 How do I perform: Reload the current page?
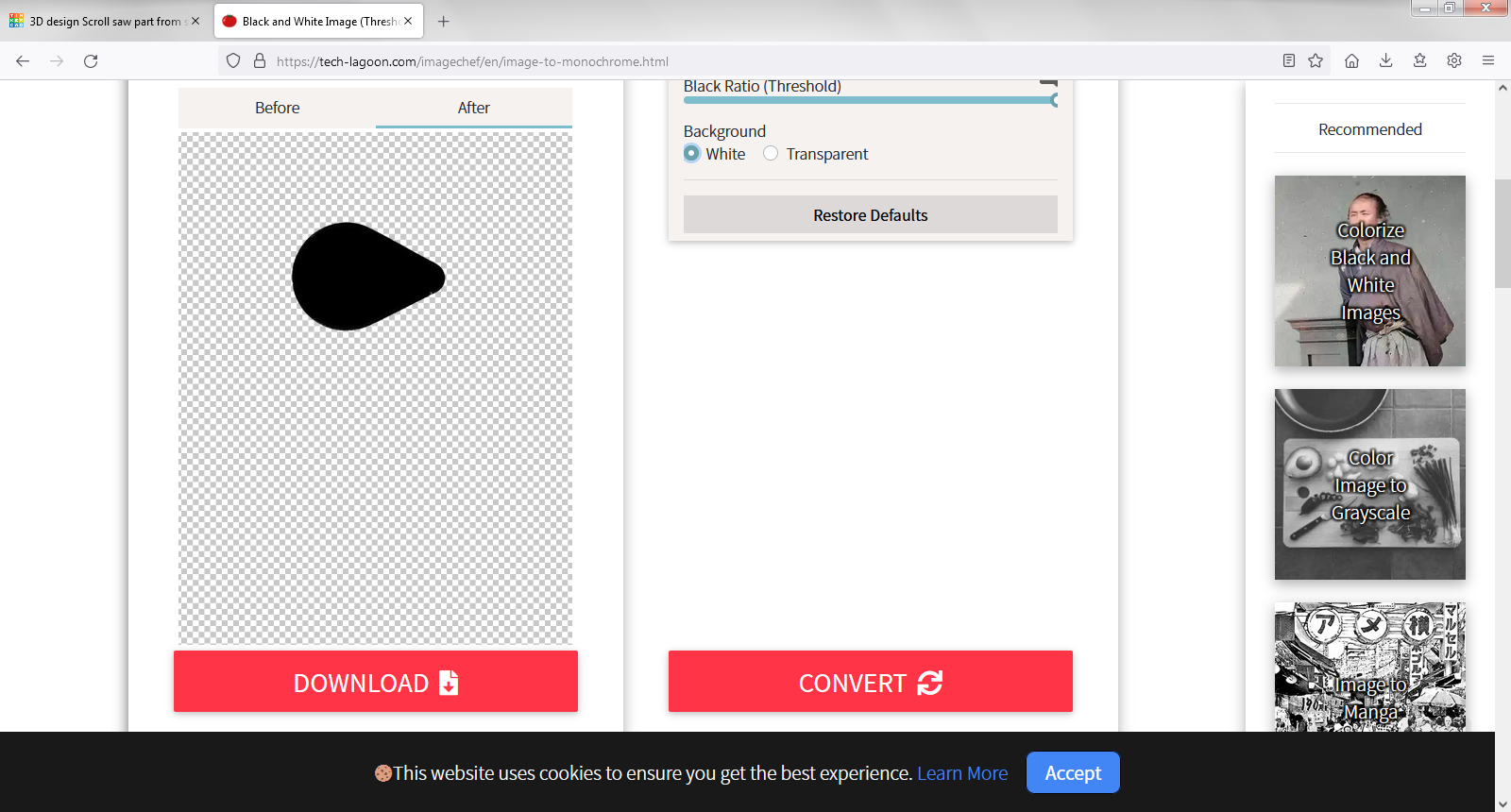pyautogui.click(x=91, y=61)
